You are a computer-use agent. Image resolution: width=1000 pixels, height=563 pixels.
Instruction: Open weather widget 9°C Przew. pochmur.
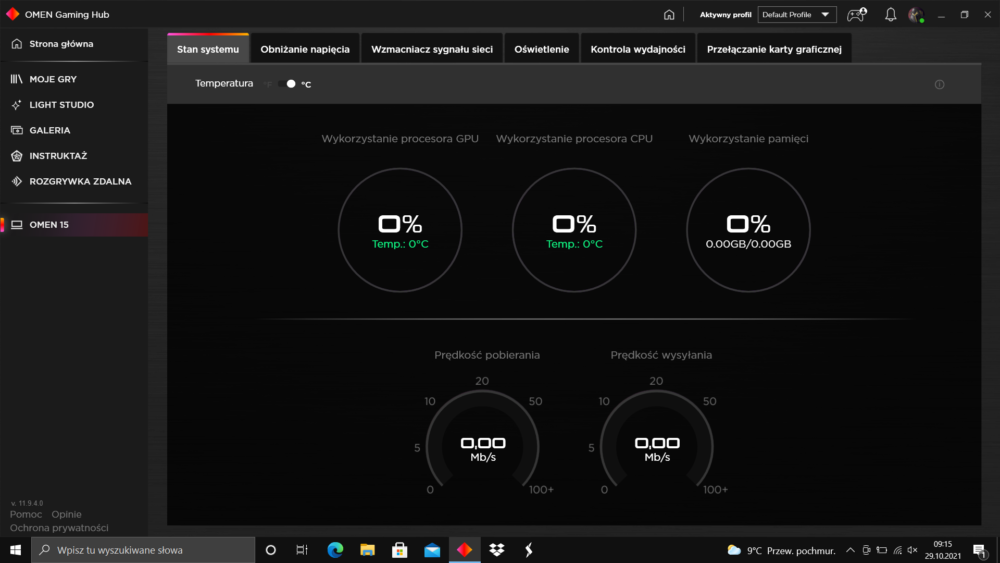pos(781,550)
